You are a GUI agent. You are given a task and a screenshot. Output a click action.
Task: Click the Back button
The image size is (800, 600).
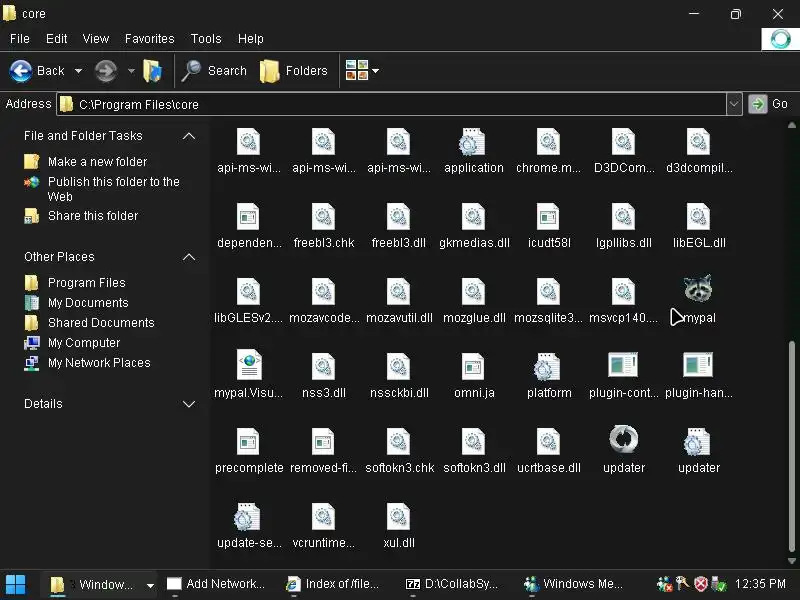click(x=37, y=71)
